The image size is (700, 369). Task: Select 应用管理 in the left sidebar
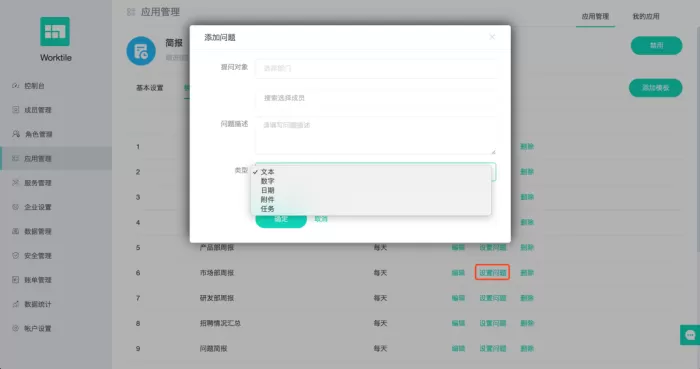tap(56, 158)
